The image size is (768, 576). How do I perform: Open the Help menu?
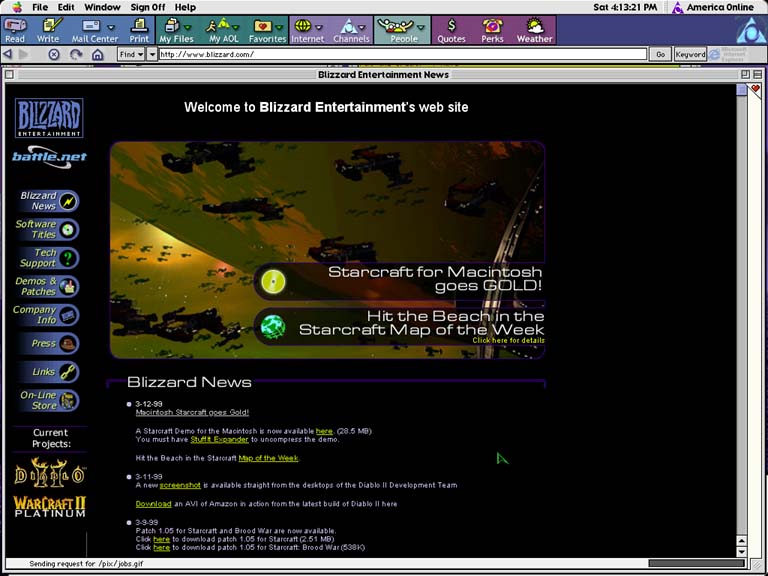click(185, 7)
